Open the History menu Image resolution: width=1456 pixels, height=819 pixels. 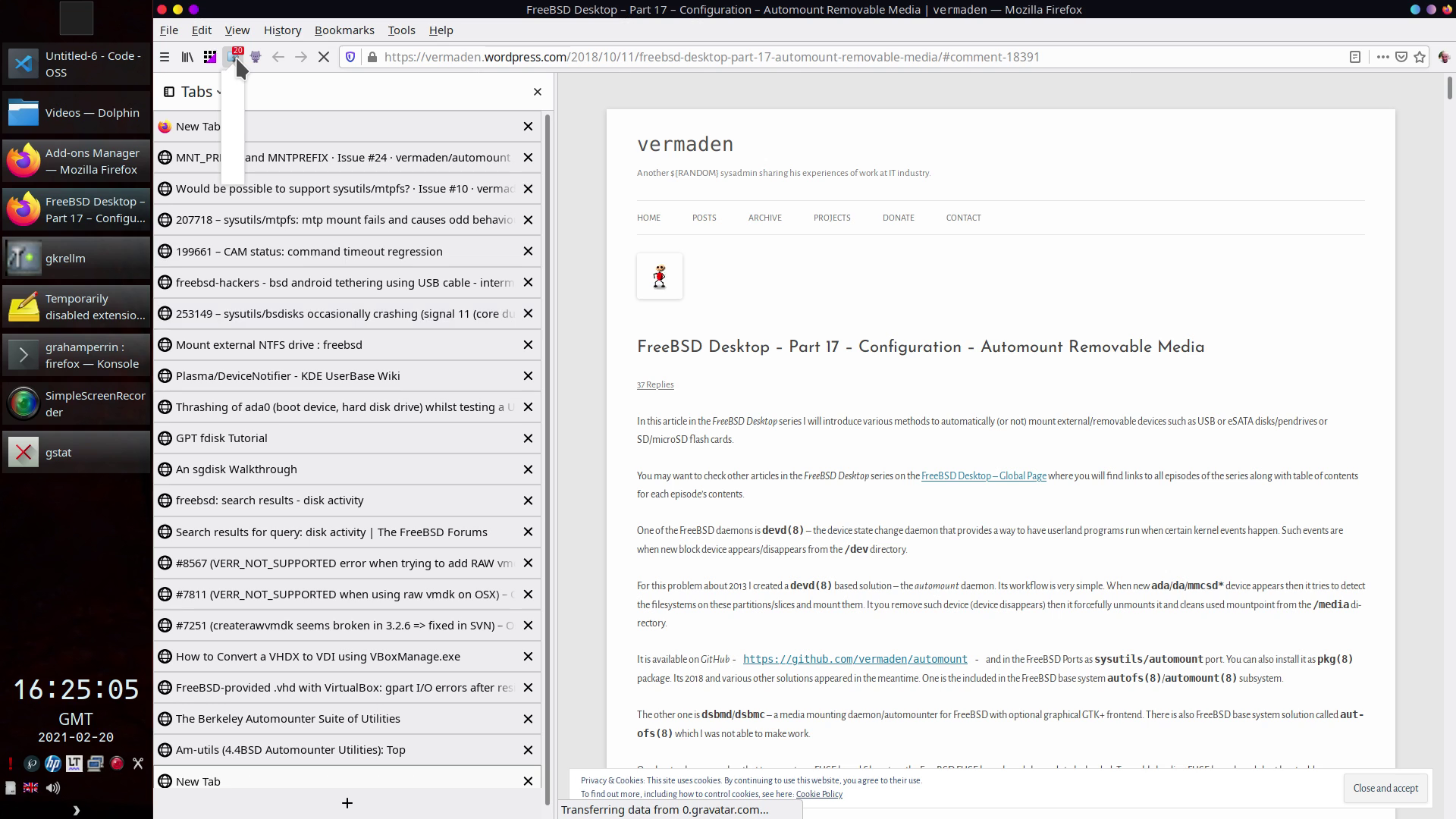point(283,30)
